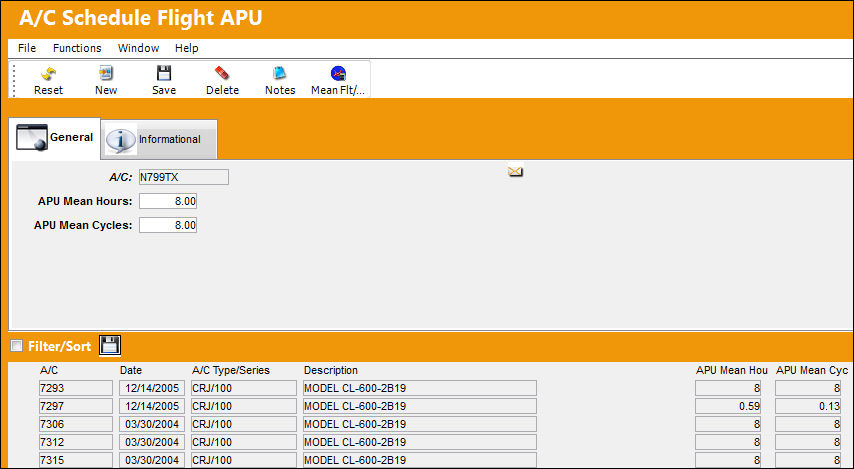Click the Reset toolbar icon
854x469 pixels.
point(48,73)
